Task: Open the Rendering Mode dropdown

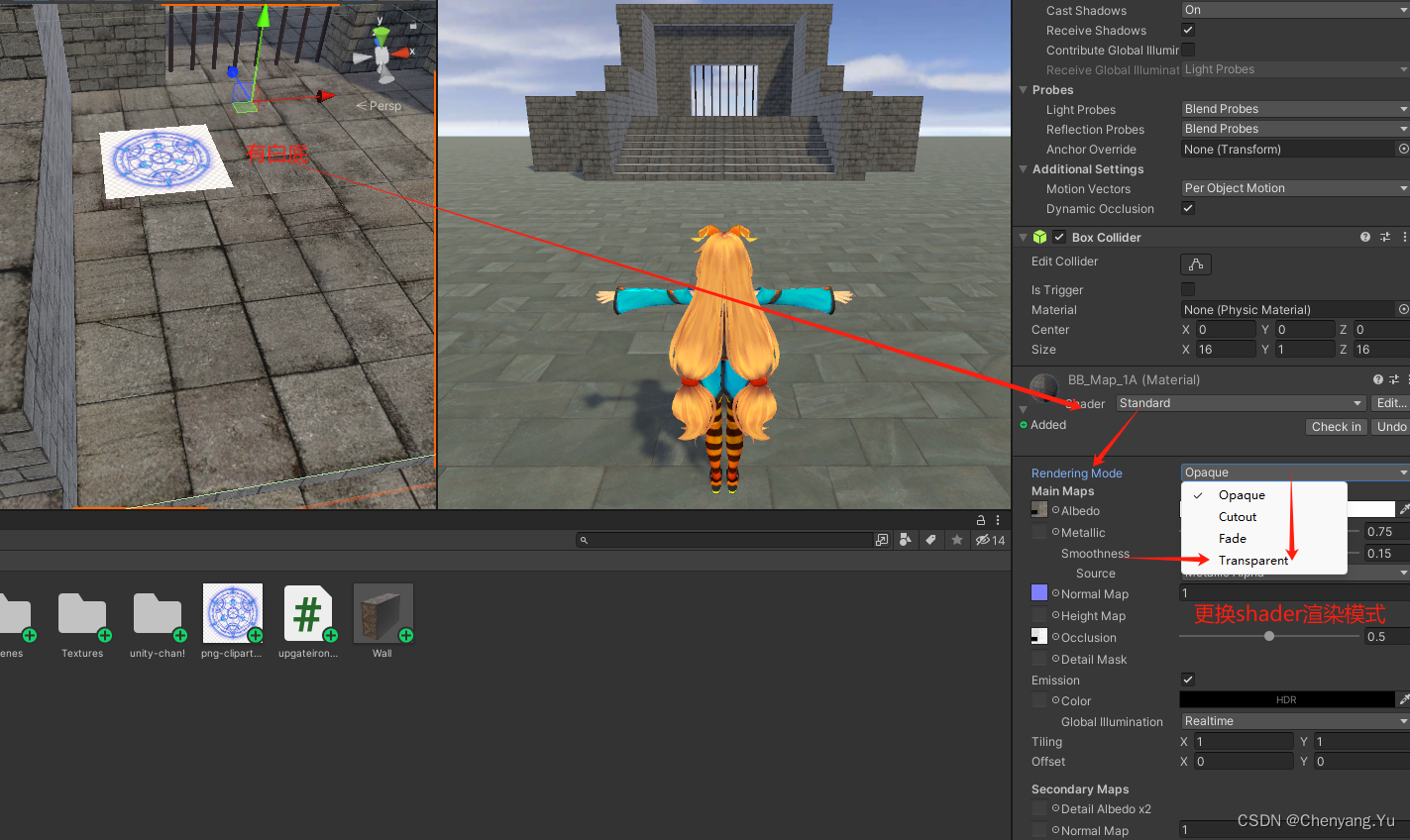Action: (1295, 472)
